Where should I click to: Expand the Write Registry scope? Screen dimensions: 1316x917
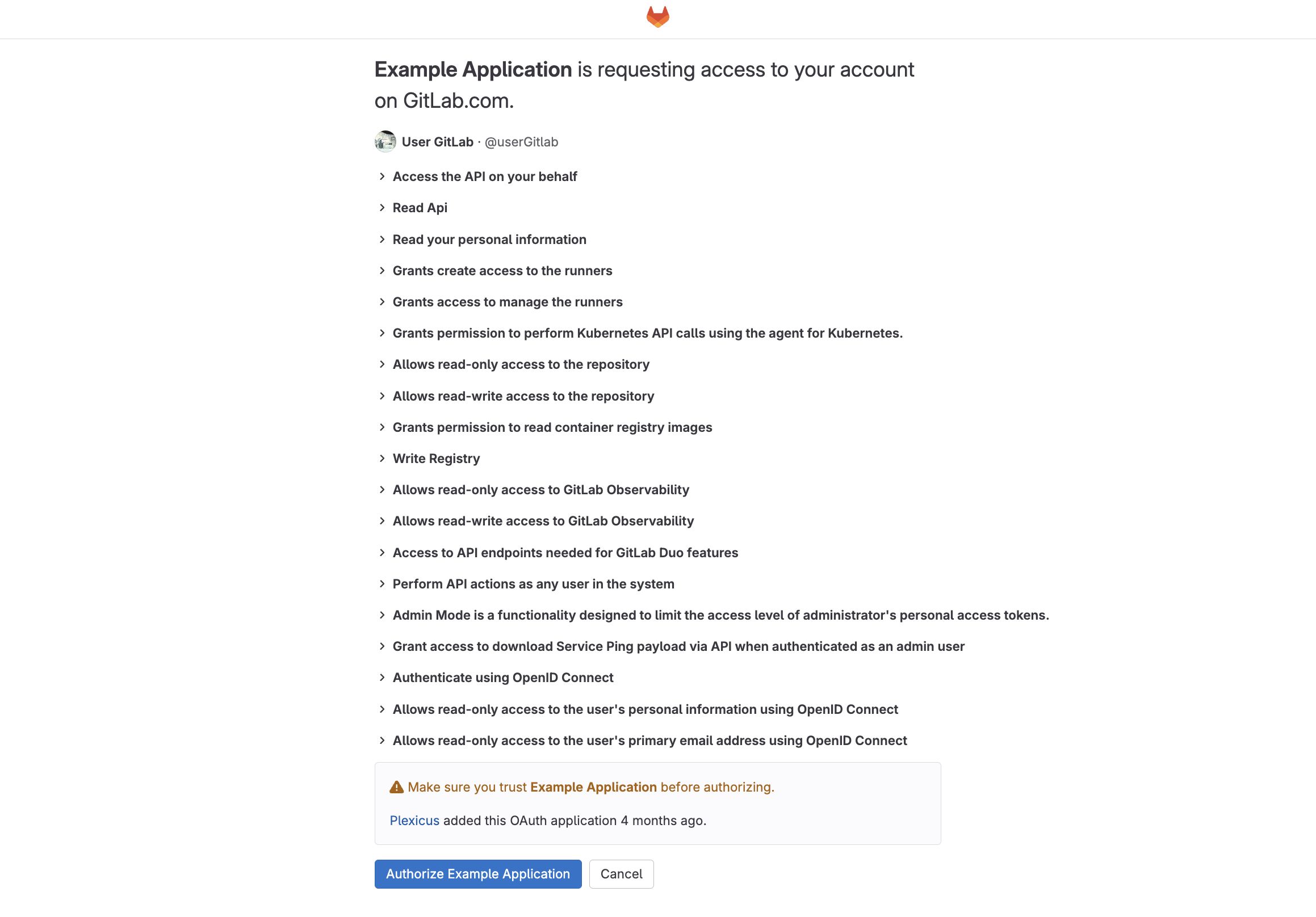[383, 458]
